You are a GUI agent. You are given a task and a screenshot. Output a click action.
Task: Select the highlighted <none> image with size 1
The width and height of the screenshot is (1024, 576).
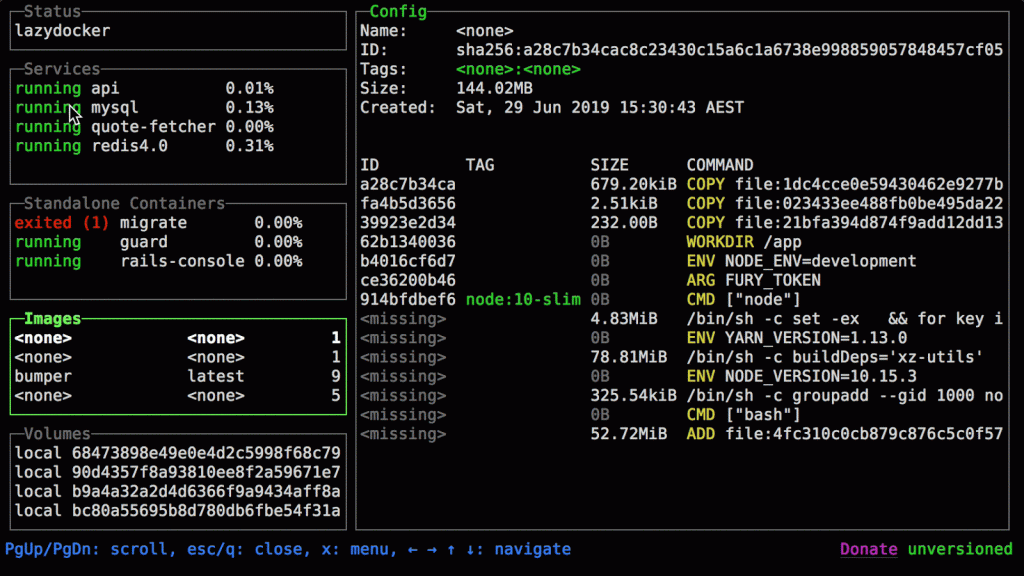click(x=178, y=338)
